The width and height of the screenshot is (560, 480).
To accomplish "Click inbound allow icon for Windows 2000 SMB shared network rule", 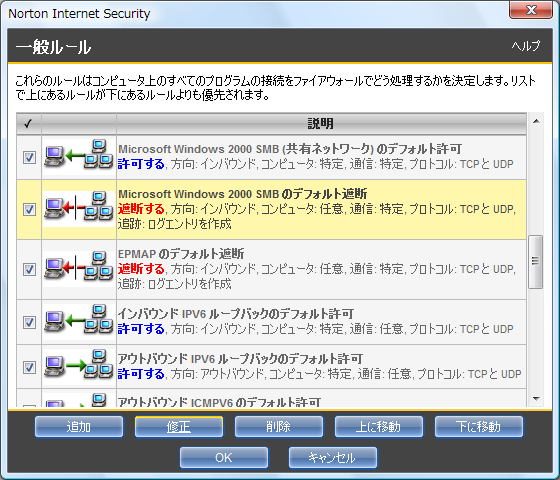I will [x=79, y=155].
